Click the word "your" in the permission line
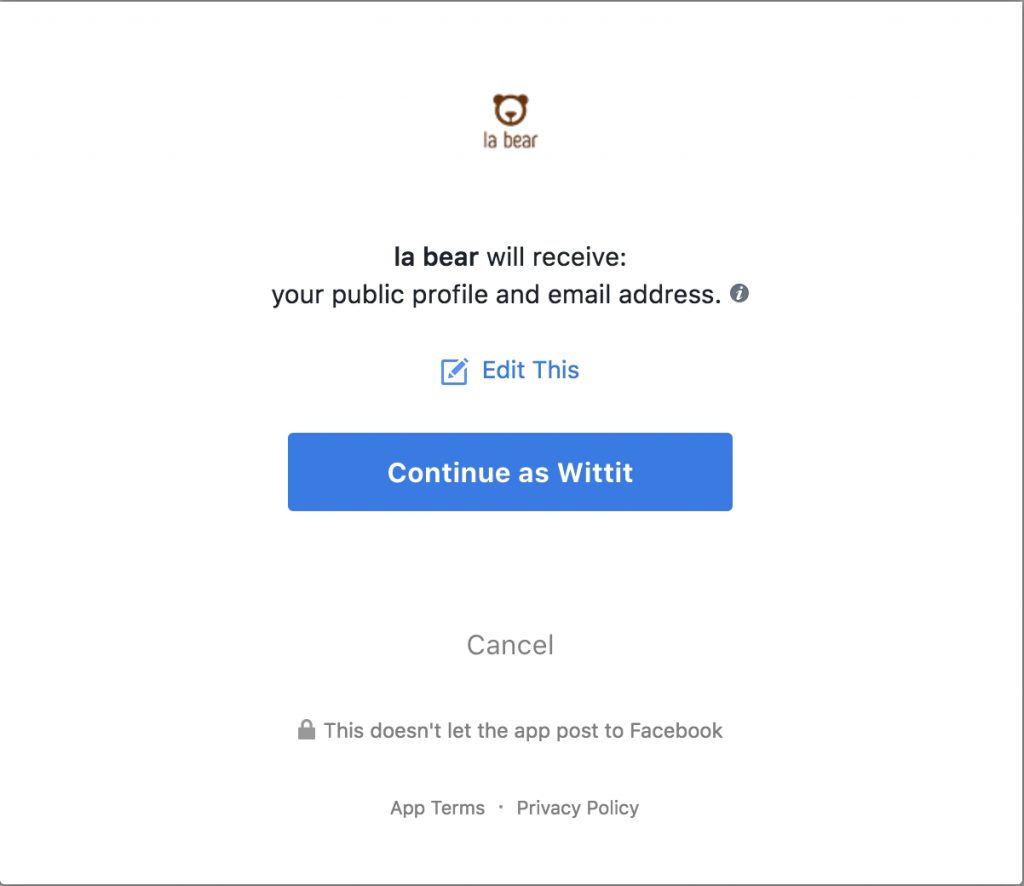1024x886 pixels. pyautogui.click(x=295, y=295)
